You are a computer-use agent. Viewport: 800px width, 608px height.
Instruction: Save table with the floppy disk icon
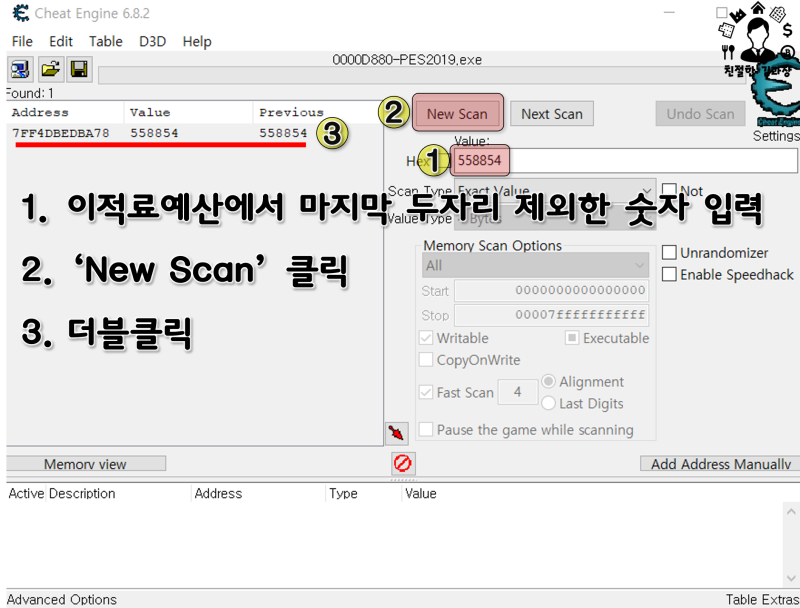point(79,69)
